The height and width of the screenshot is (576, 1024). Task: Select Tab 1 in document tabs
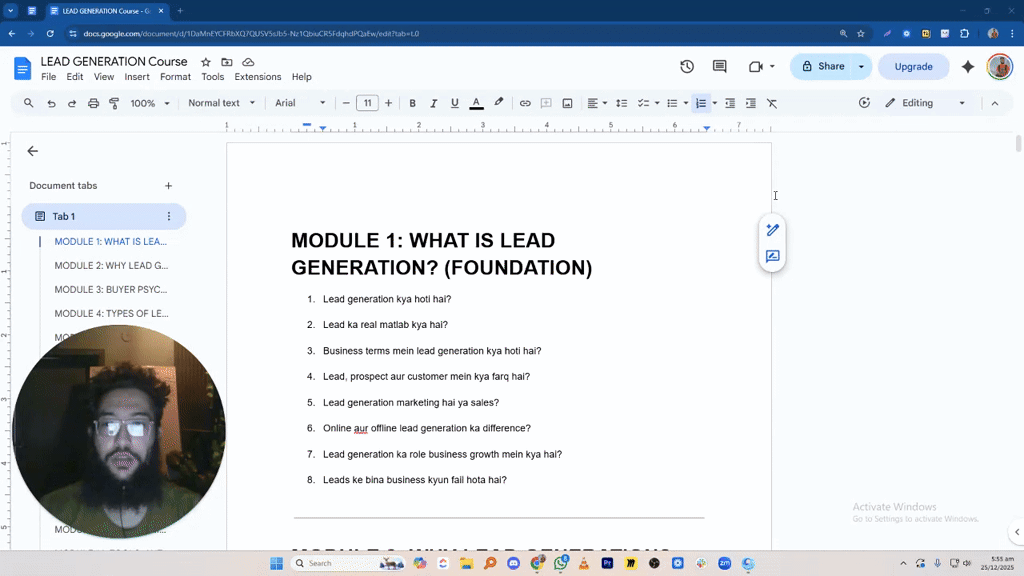104,216
